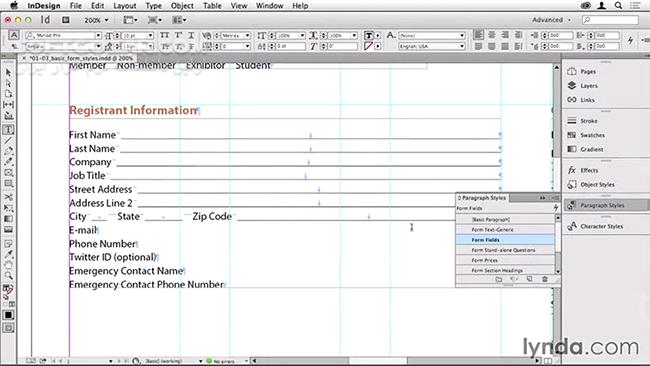
Task: Create new paragraph style button
Action: [529, 279]
